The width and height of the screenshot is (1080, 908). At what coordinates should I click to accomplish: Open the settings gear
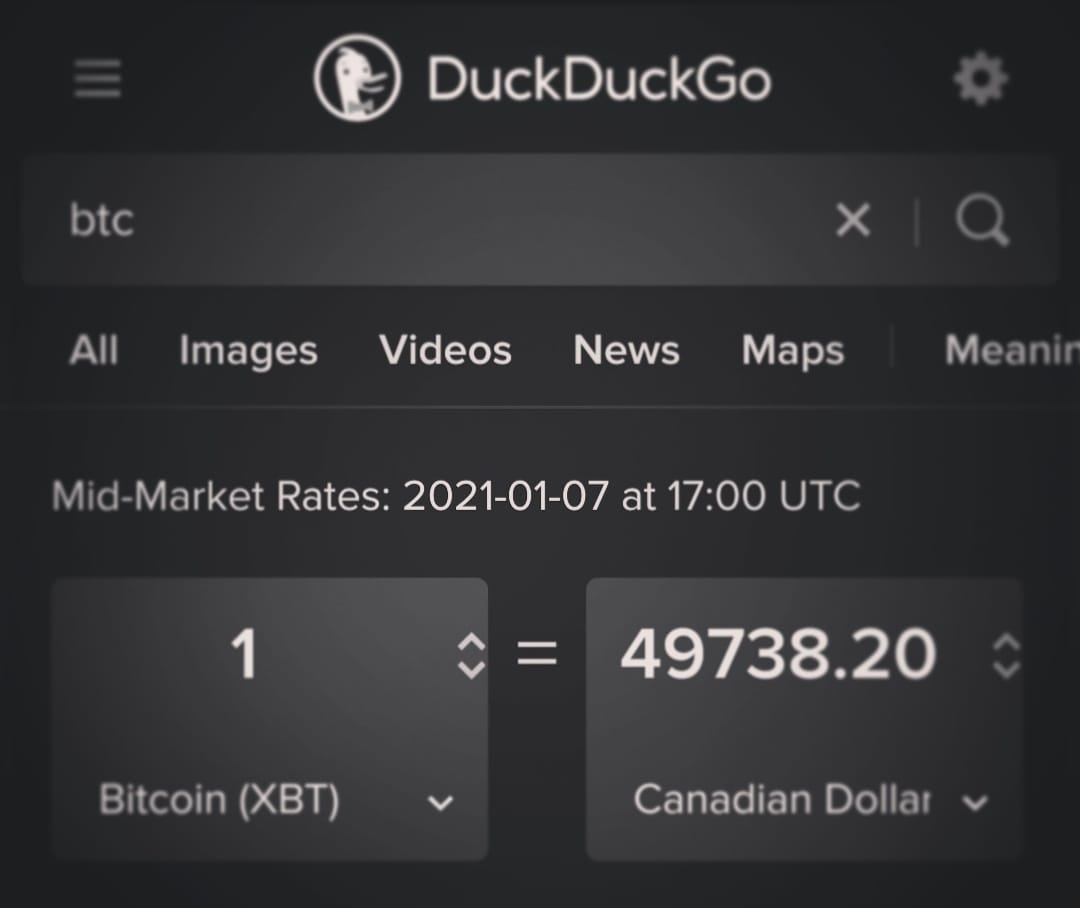pos(980,79)
